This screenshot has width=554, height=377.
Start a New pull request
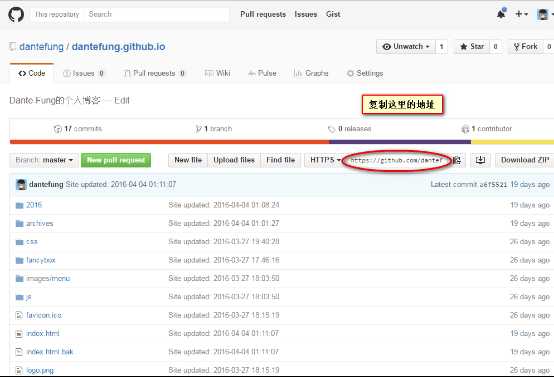(116, 160)
